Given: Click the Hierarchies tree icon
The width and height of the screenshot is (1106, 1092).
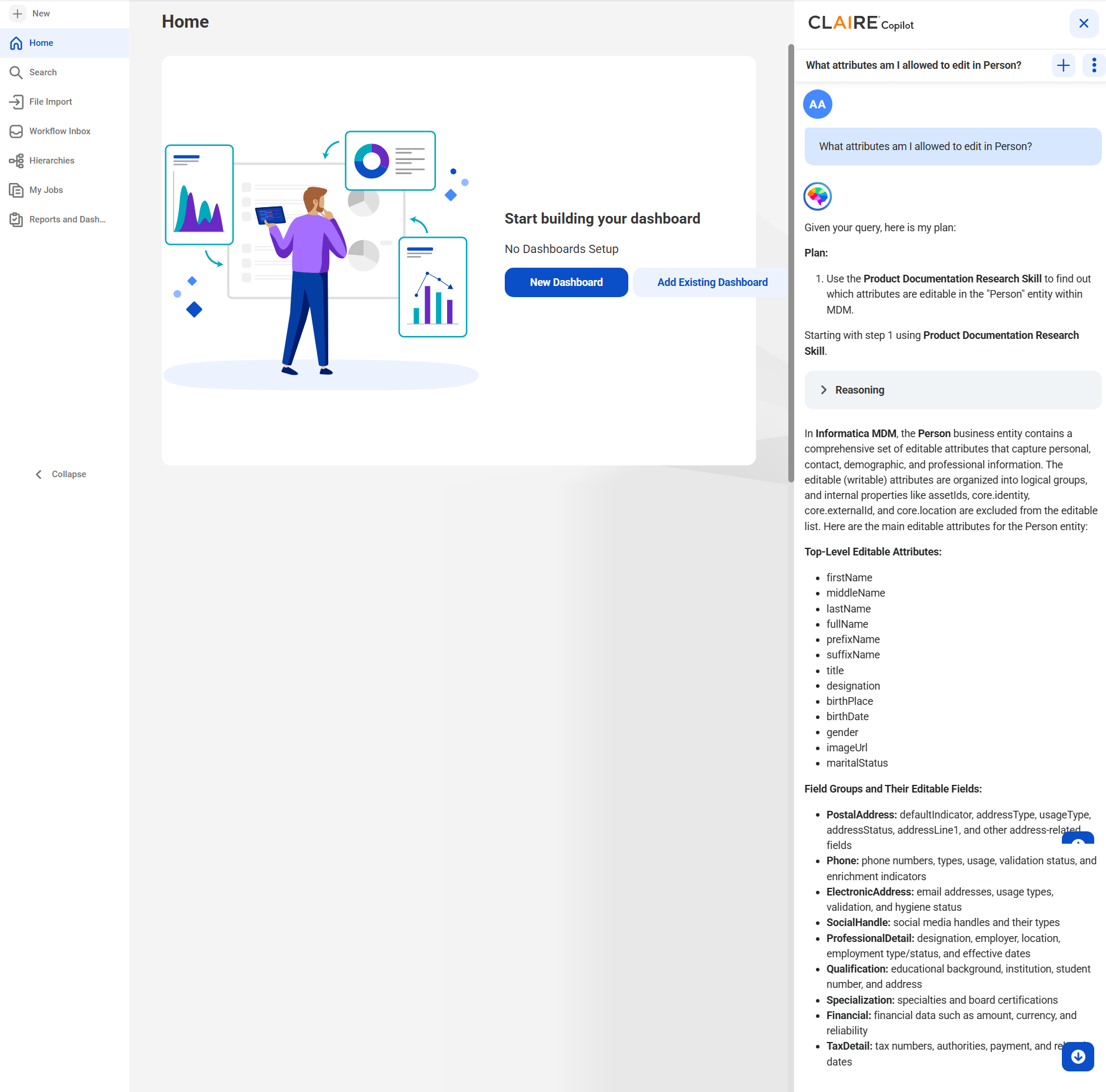Looking at the screenshot, I should 16,161.
